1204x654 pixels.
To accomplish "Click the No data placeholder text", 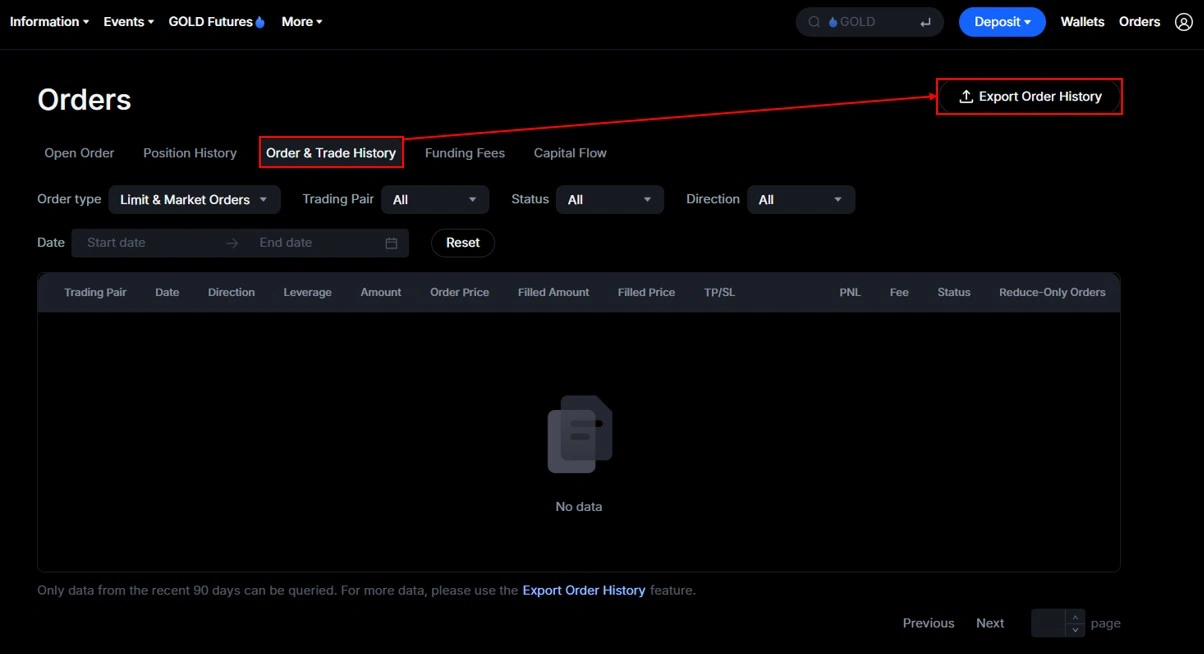I will (579, 507).
